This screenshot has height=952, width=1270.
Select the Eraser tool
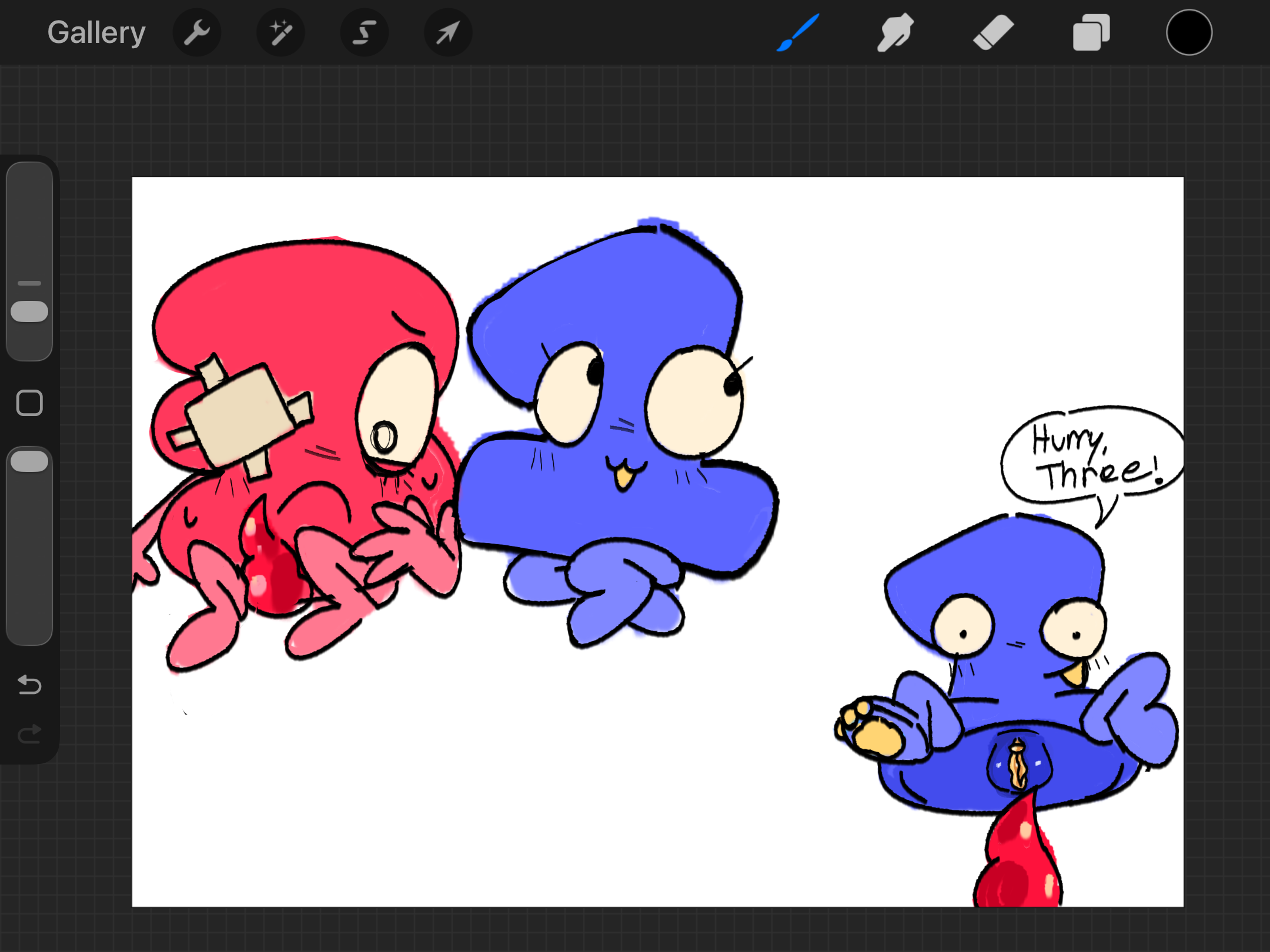(993, 32)
